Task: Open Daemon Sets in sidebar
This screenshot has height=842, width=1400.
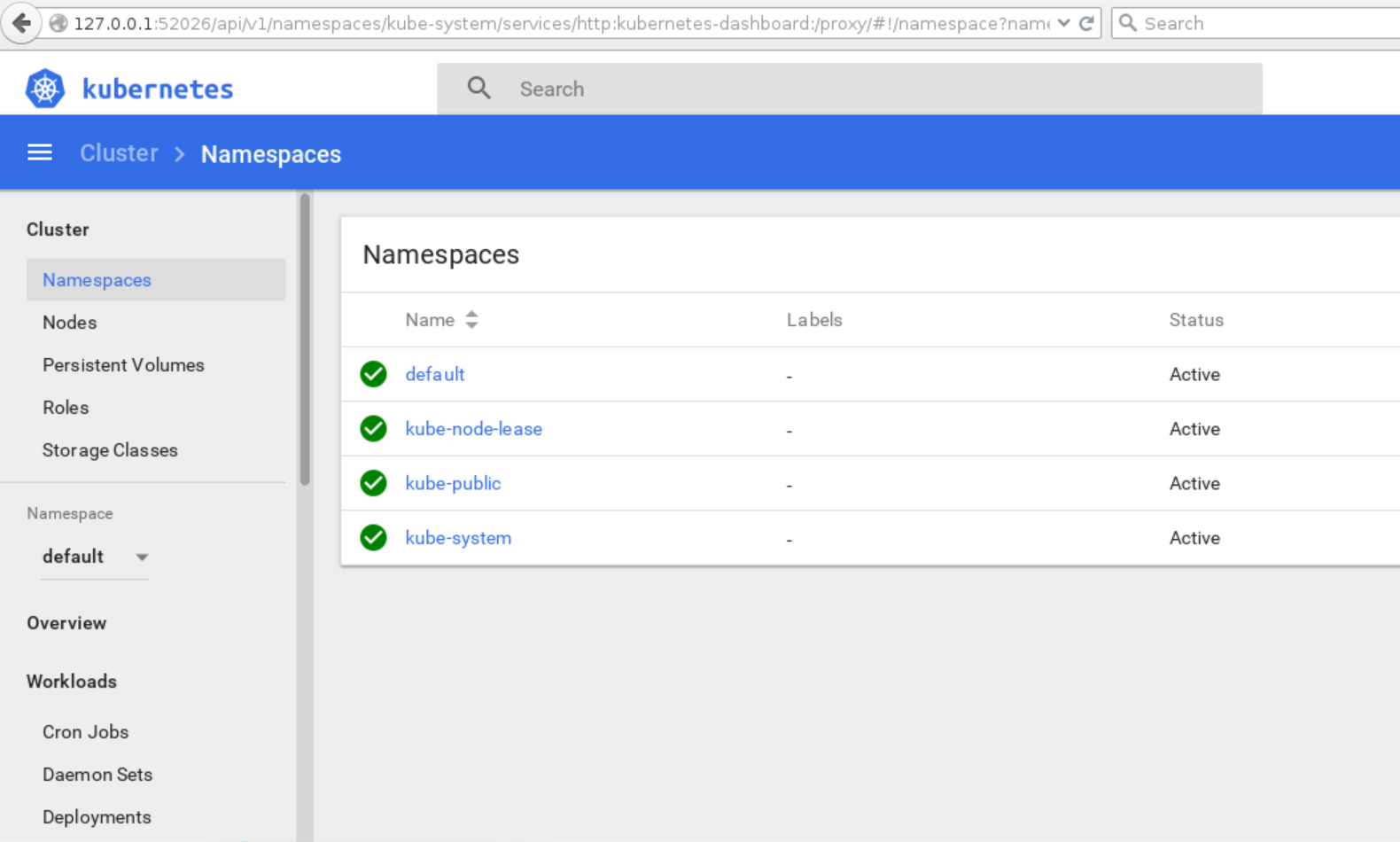Action: [97, 775]
